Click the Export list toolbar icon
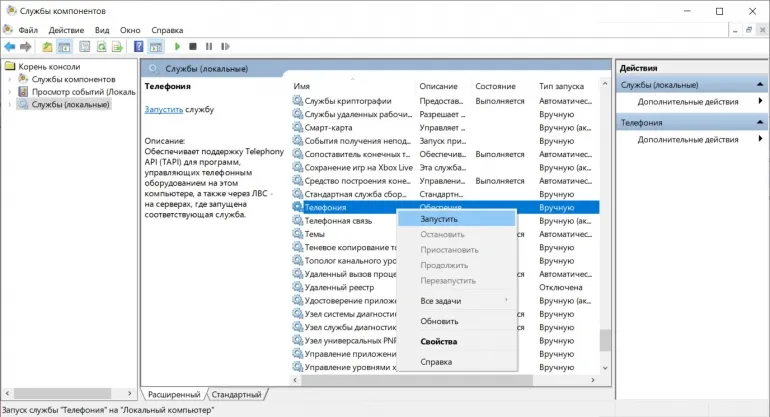770x417 pixels. [x=118, y=47]
